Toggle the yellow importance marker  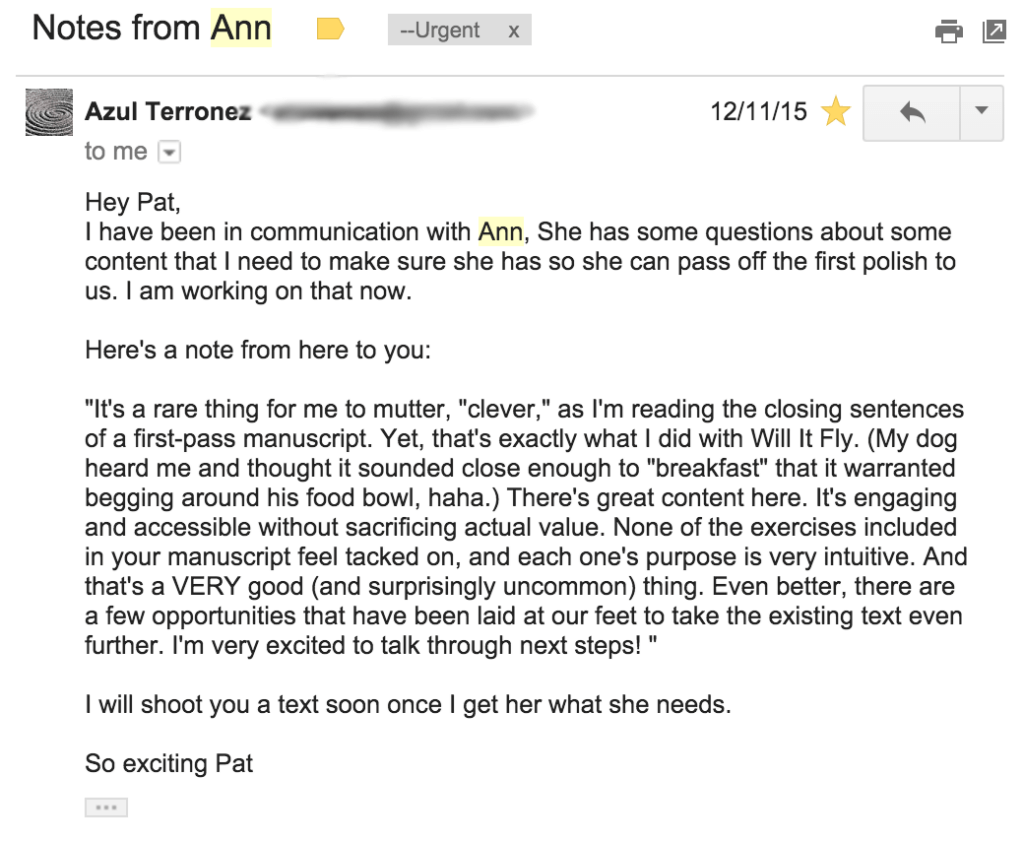pyautogui.click(x=330, y=30)
